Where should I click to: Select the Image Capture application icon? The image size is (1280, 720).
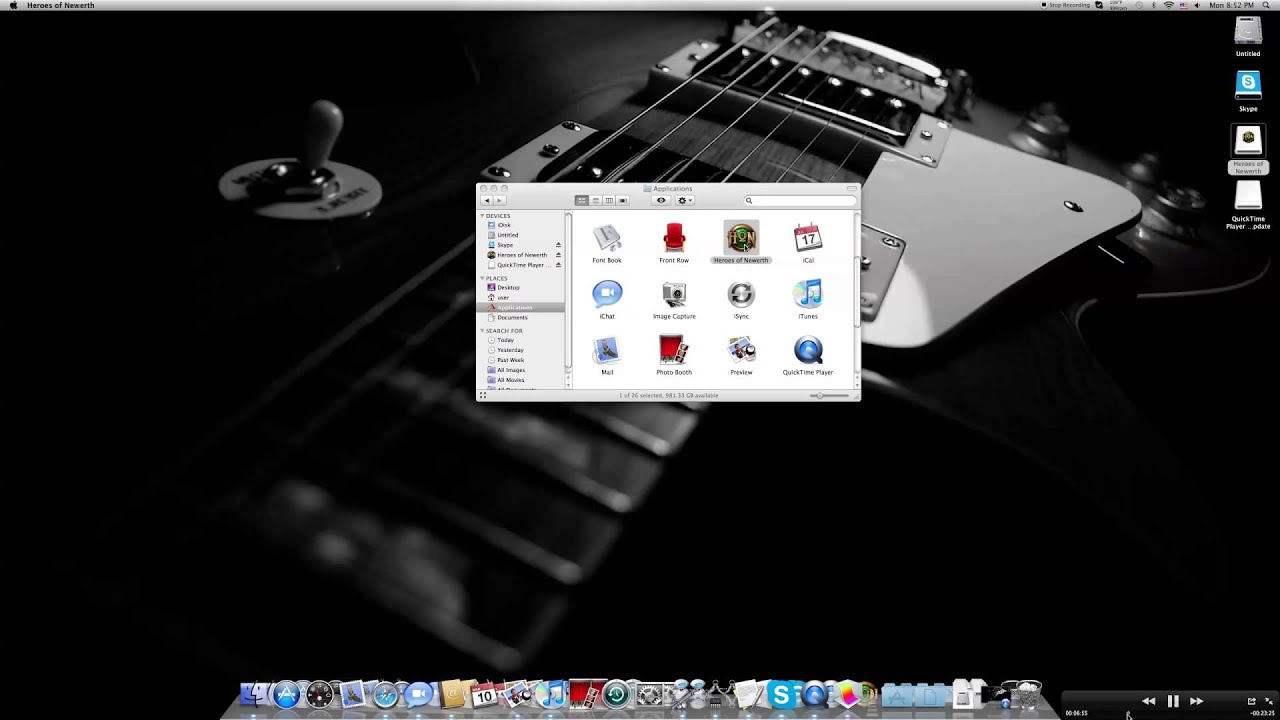(x=674, y=294)
